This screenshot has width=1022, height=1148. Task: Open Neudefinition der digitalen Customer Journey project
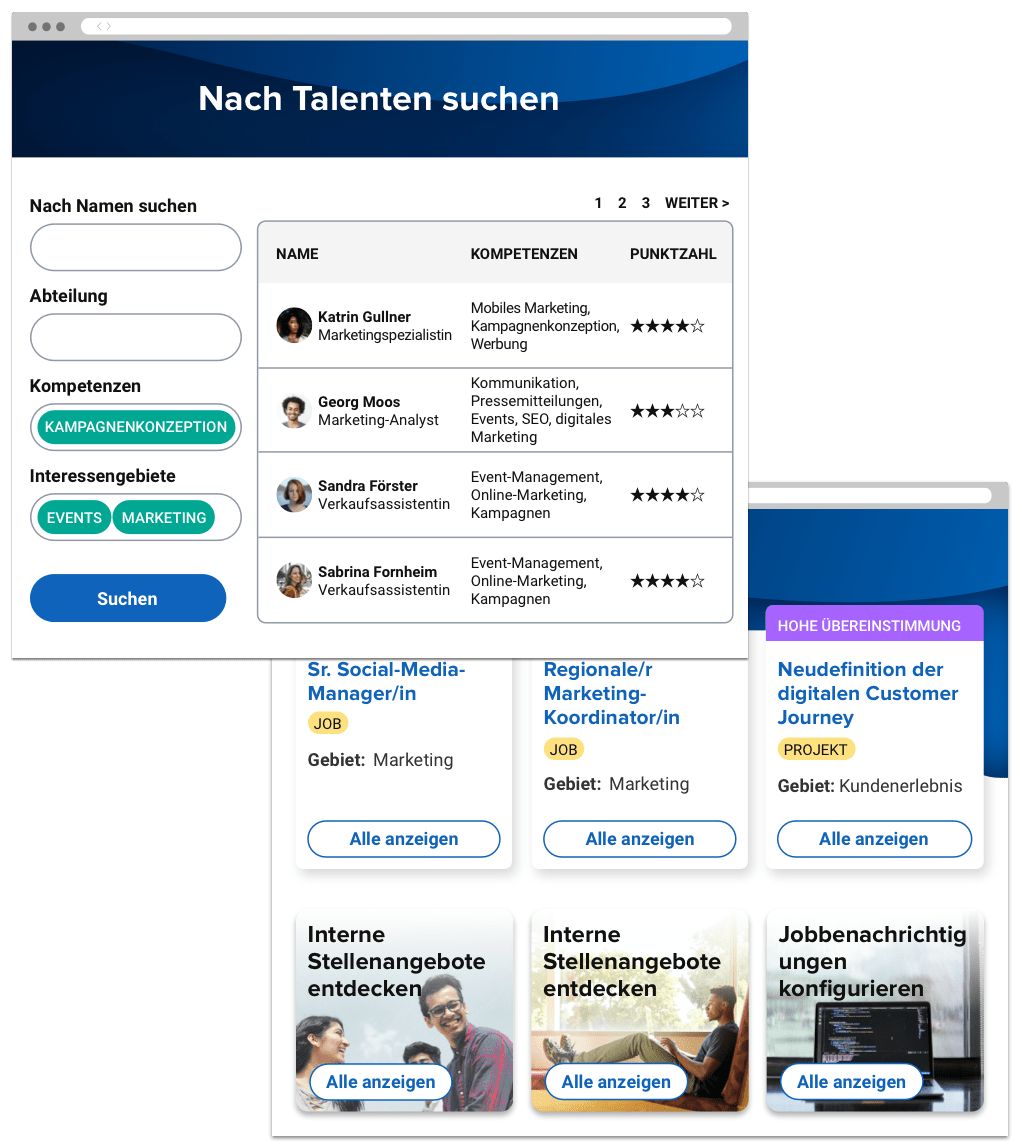pos(868,693)
